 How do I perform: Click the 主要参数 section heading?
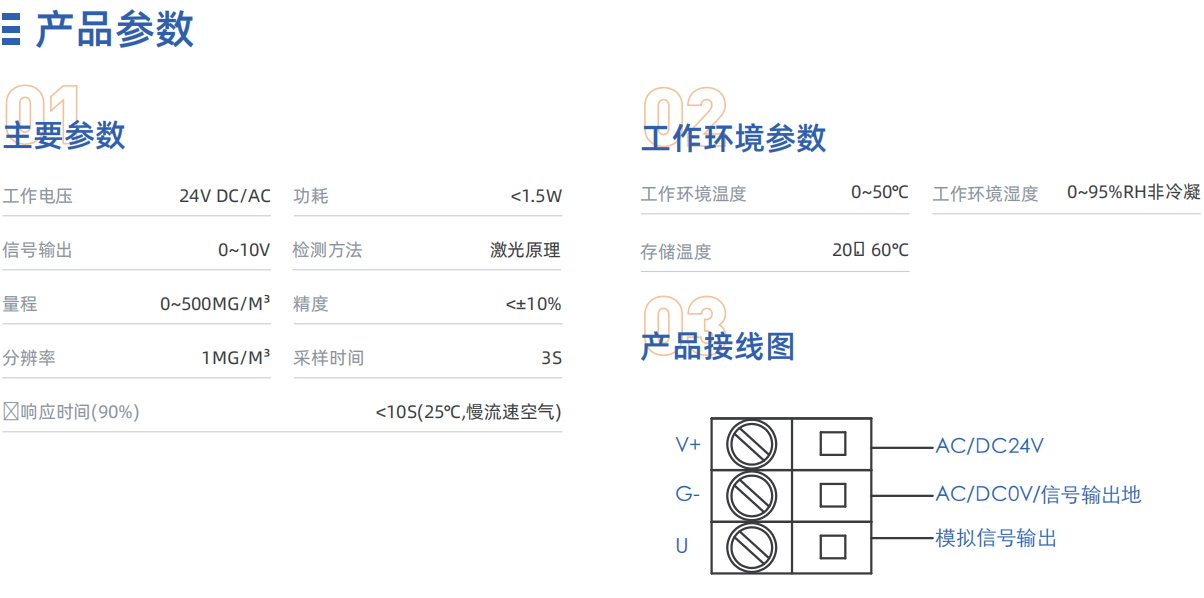click(x=64, y=135)
